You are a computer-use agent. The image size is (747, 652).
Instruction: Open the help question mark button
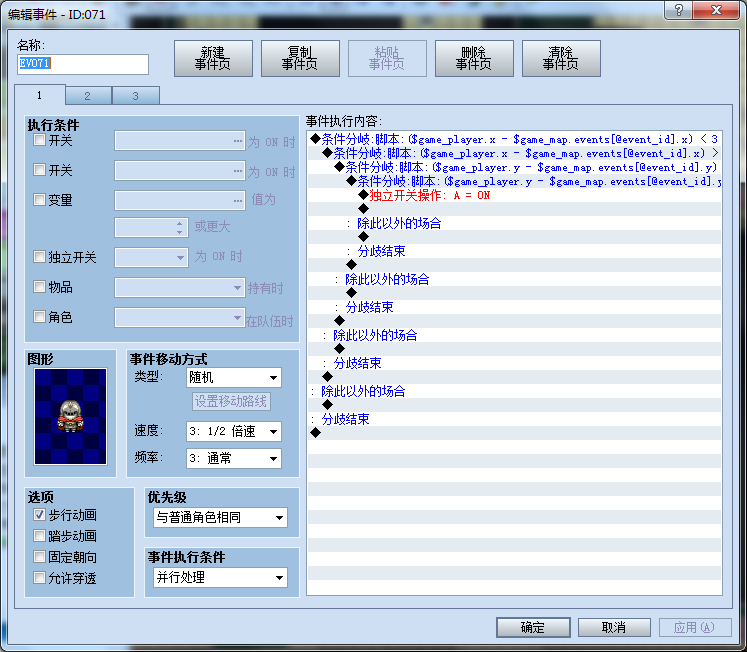pyautogui.click(x=679, y=10)
